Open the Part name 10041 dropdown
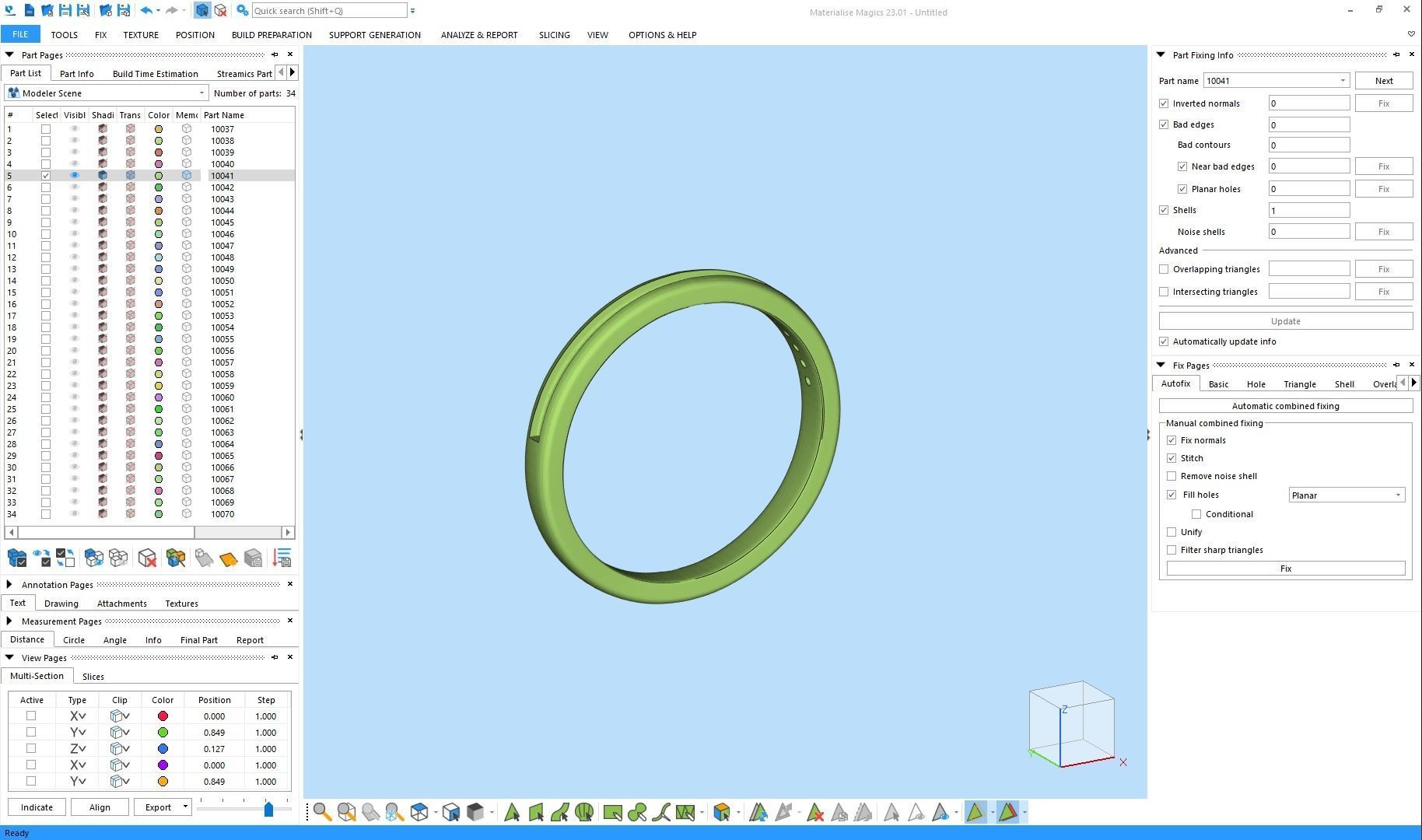Viewport: 1422px width, 840px height. (1276, 81)
